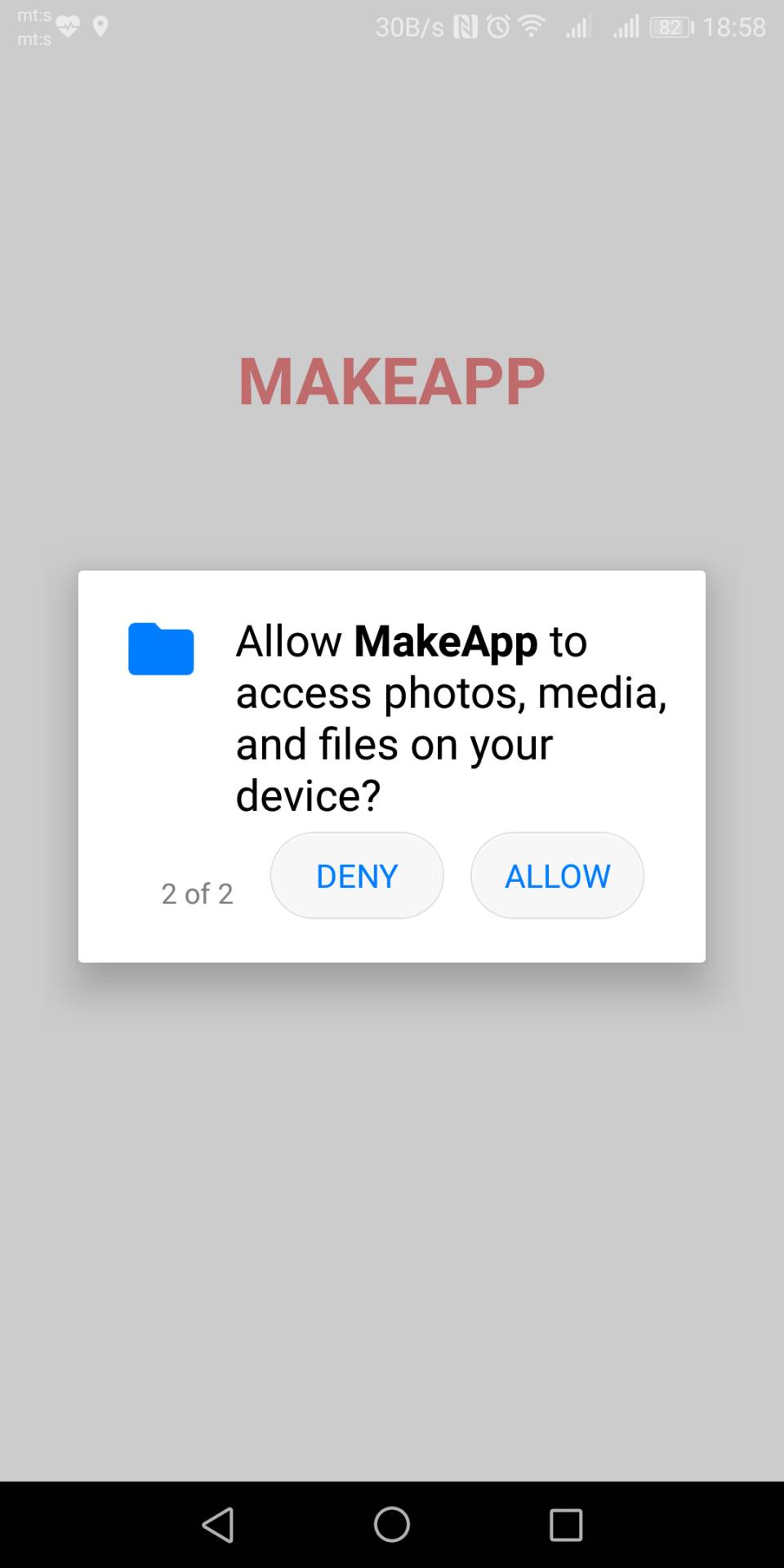Screen dimensions: 784x1568
Task: Tap the heart health status icon
Action: click(68, 27)
